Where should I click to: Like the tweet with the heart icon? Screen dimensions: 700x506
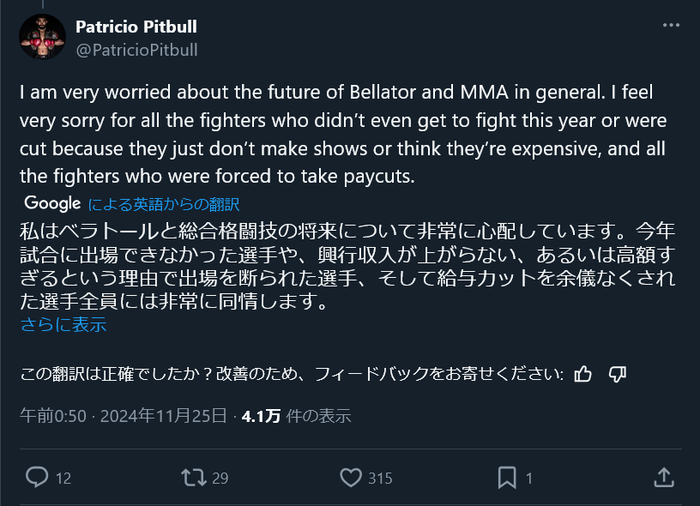(x=350, y=477)
